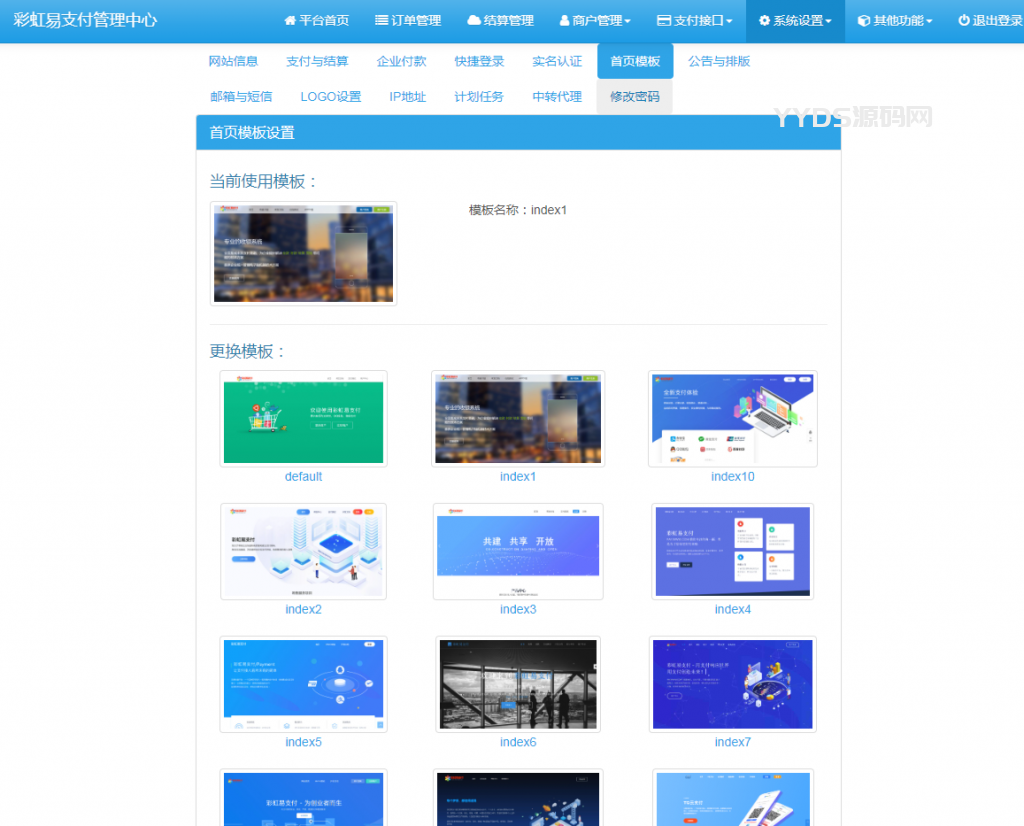Expand the 其他功能 dropdown caret

pyautogui.click(x=930, y=22)
